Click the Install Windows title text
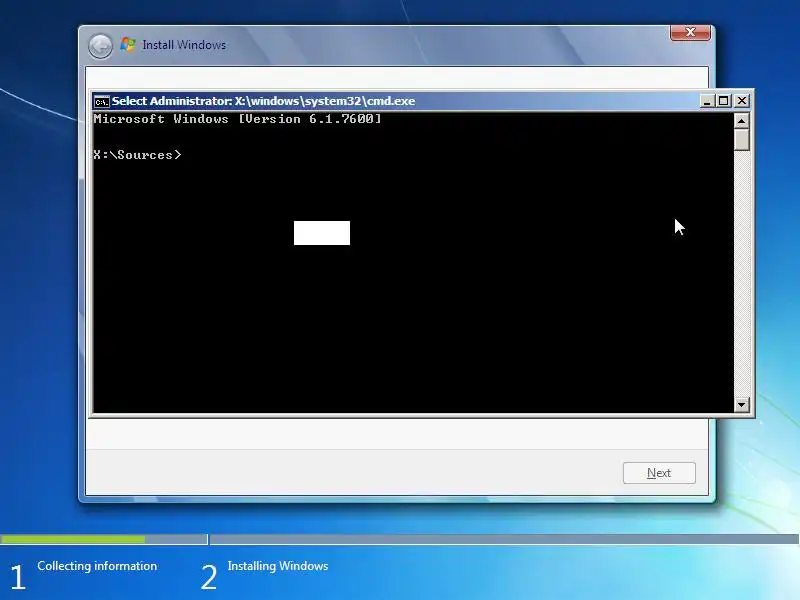Viewport: 800px width, 600px height. pyautogui.click(x=184, y=45)
